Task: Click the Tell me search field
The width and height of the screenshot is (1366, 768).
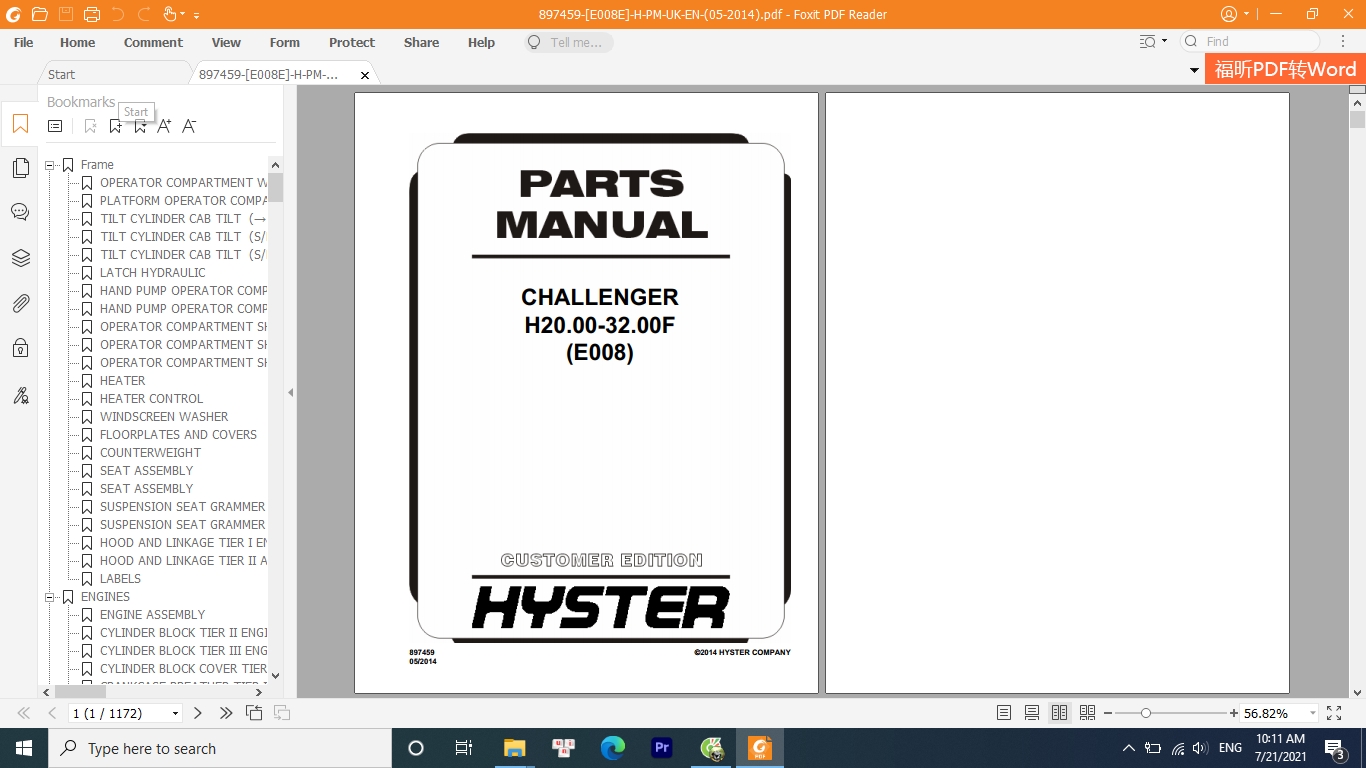Action: pyautogui.click(x=568, y=42)
